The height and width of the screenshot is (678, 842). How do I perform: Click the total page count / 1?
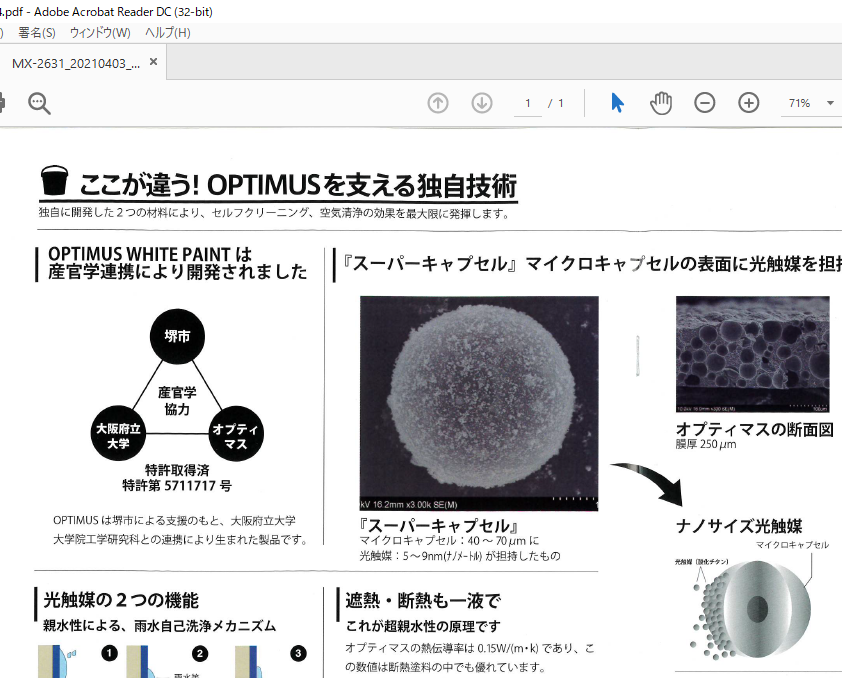[556, 103]
